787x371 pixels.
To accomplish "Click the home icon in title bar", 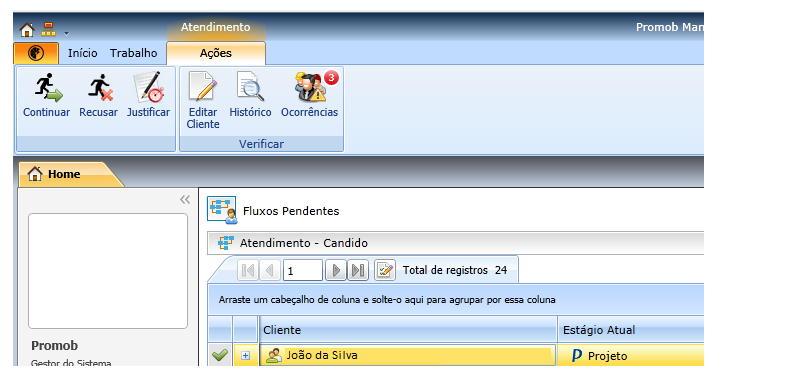I will [27, 30].
